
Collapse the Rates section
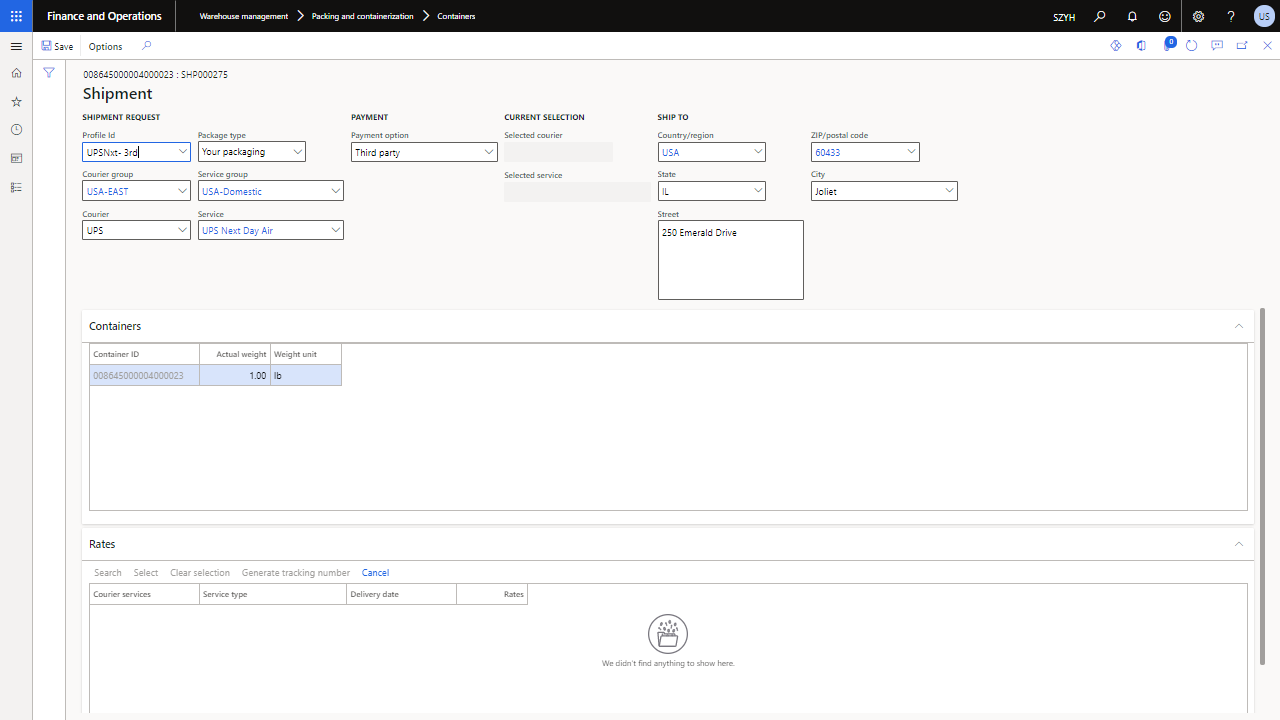[1238, 544]
